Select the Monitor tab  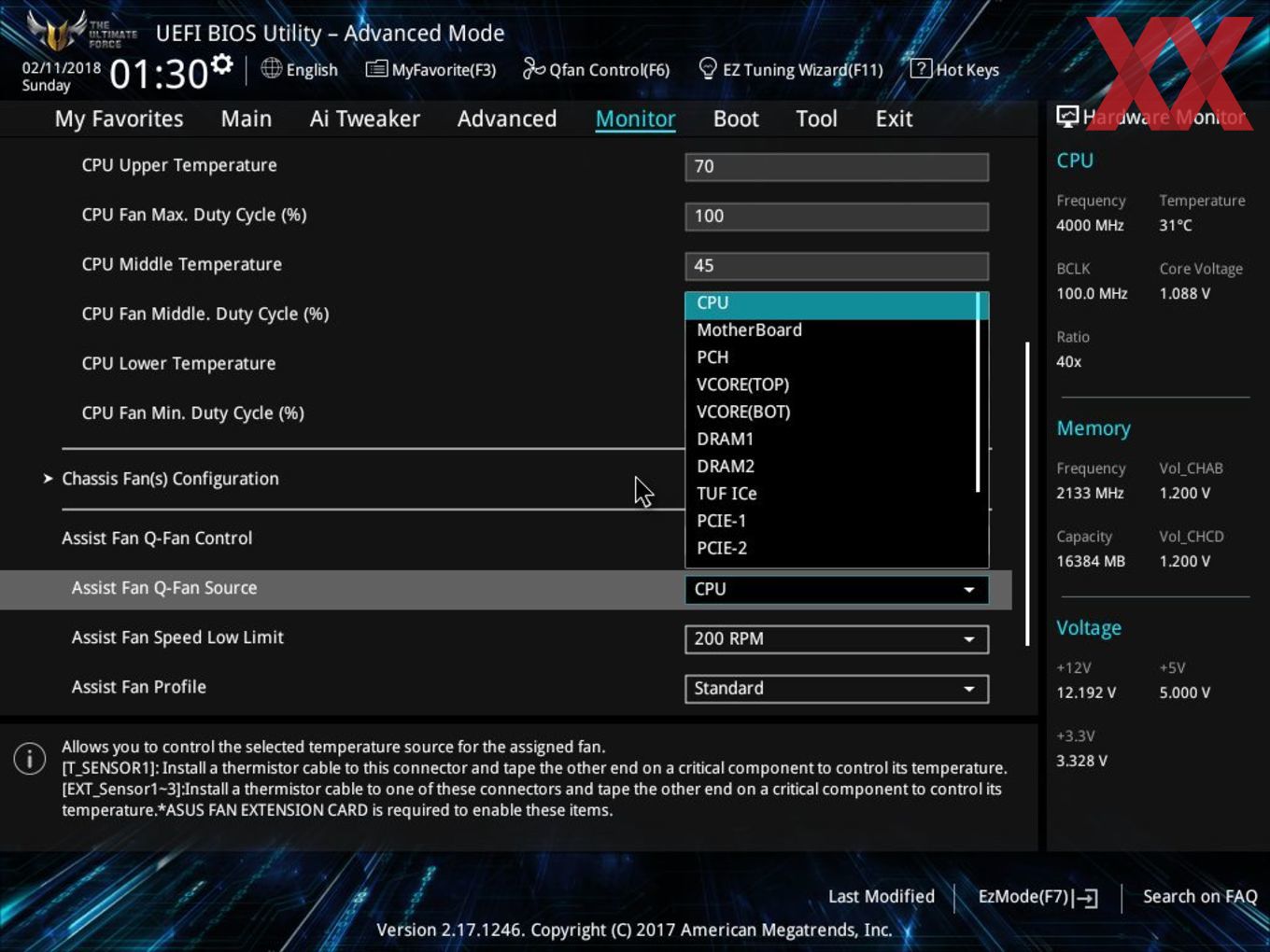click(x=635, y=119)
